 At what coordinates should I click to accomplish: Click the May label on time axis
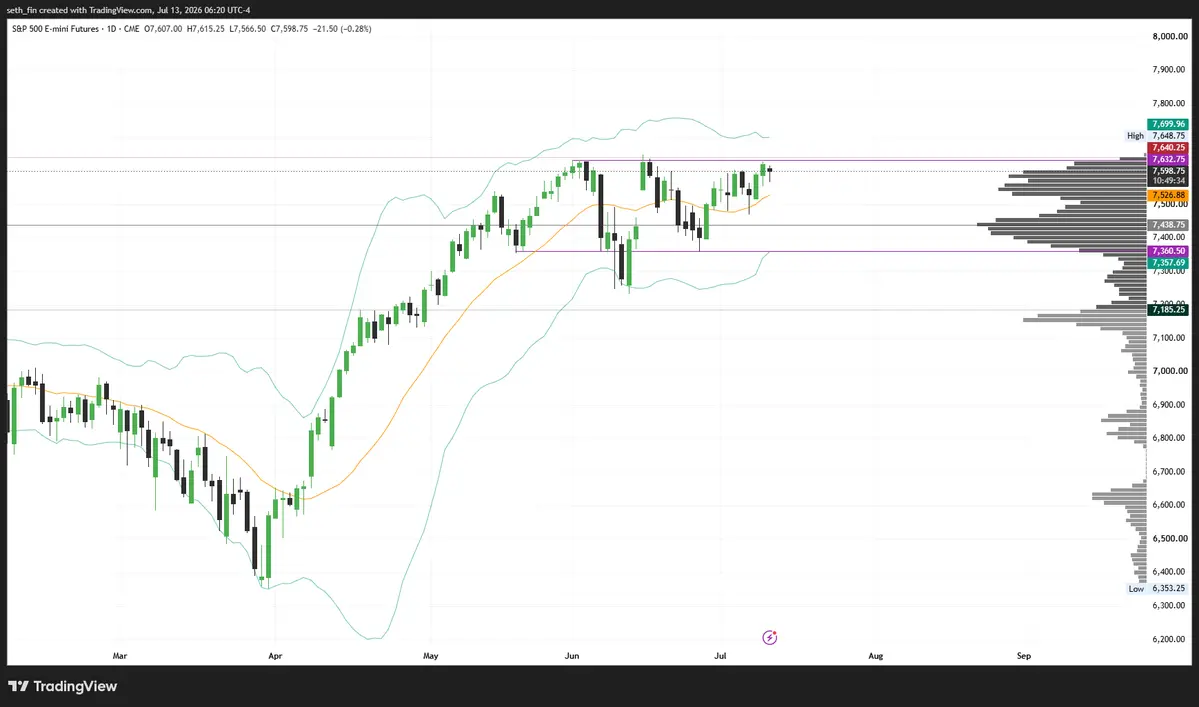click(x=431, y=656)
